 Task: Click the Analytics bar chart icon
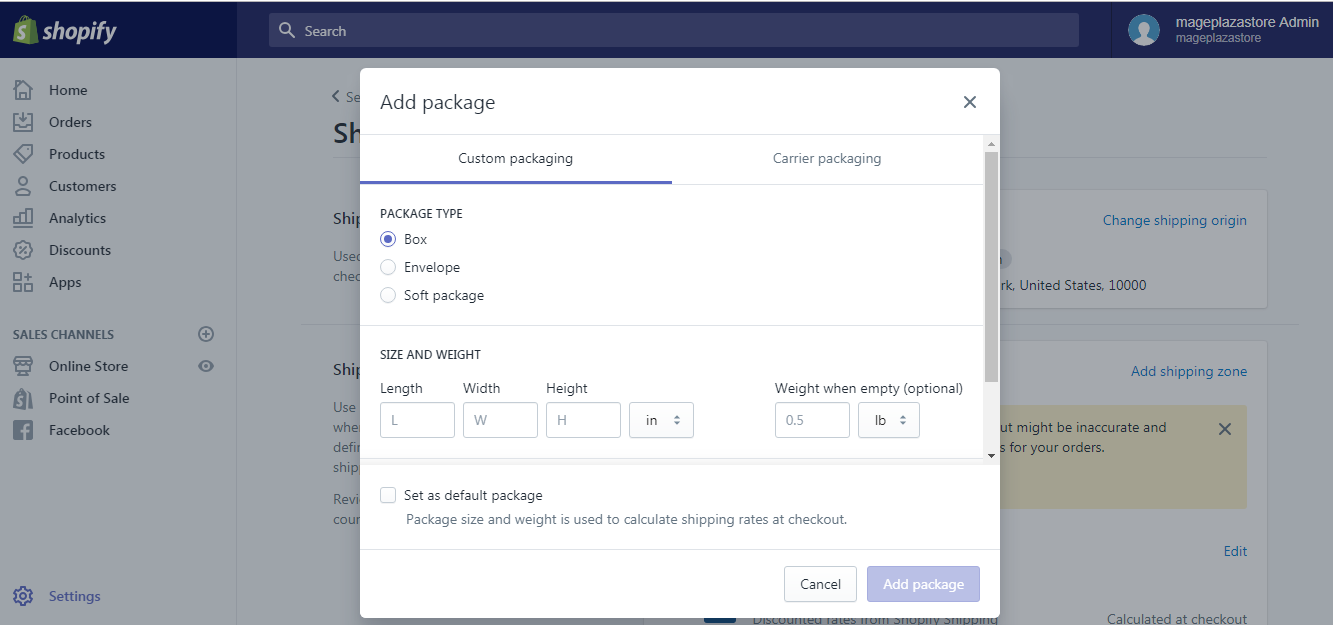(23, 218)
